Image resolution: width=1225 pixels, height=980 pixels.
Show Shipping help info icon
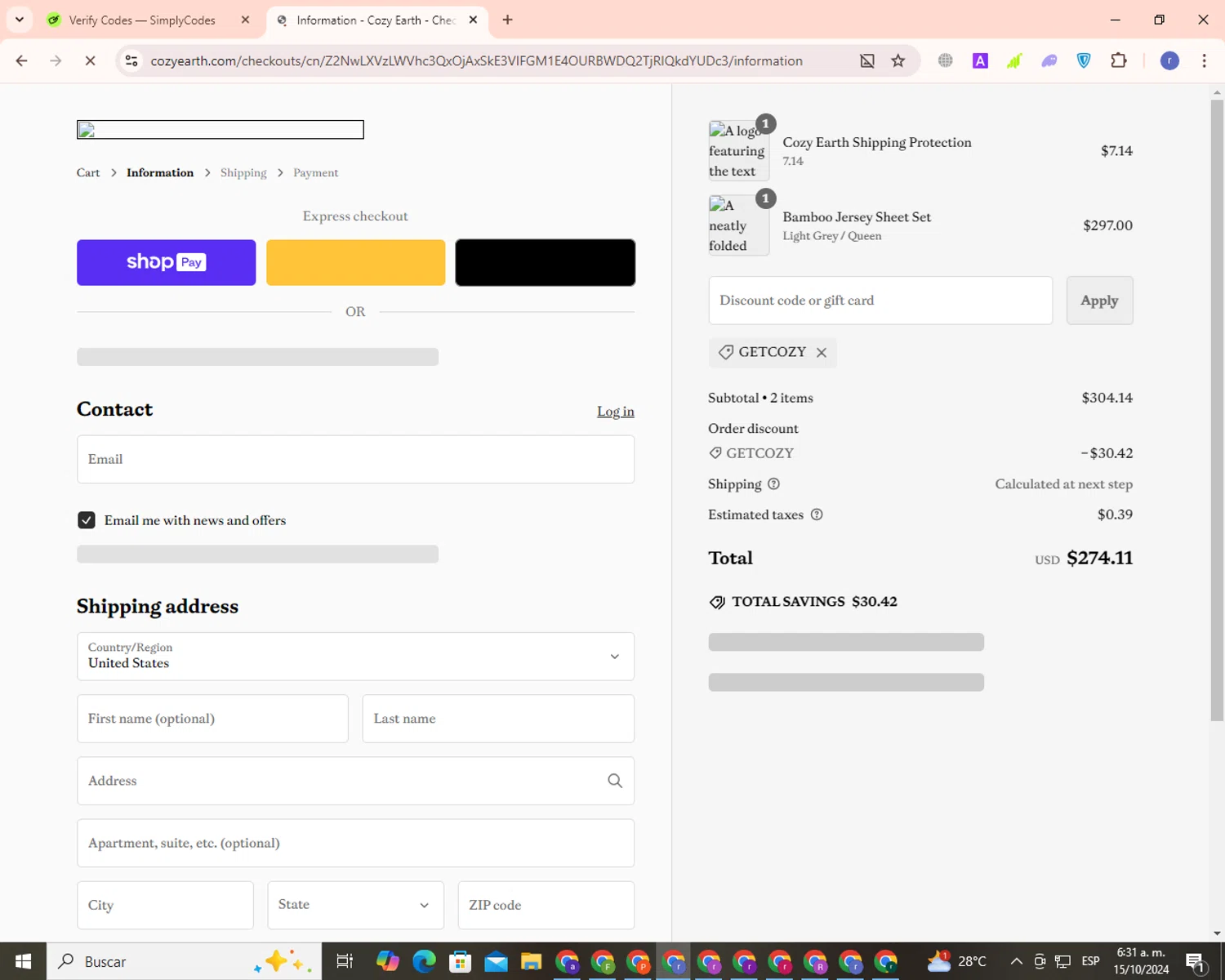773,483
